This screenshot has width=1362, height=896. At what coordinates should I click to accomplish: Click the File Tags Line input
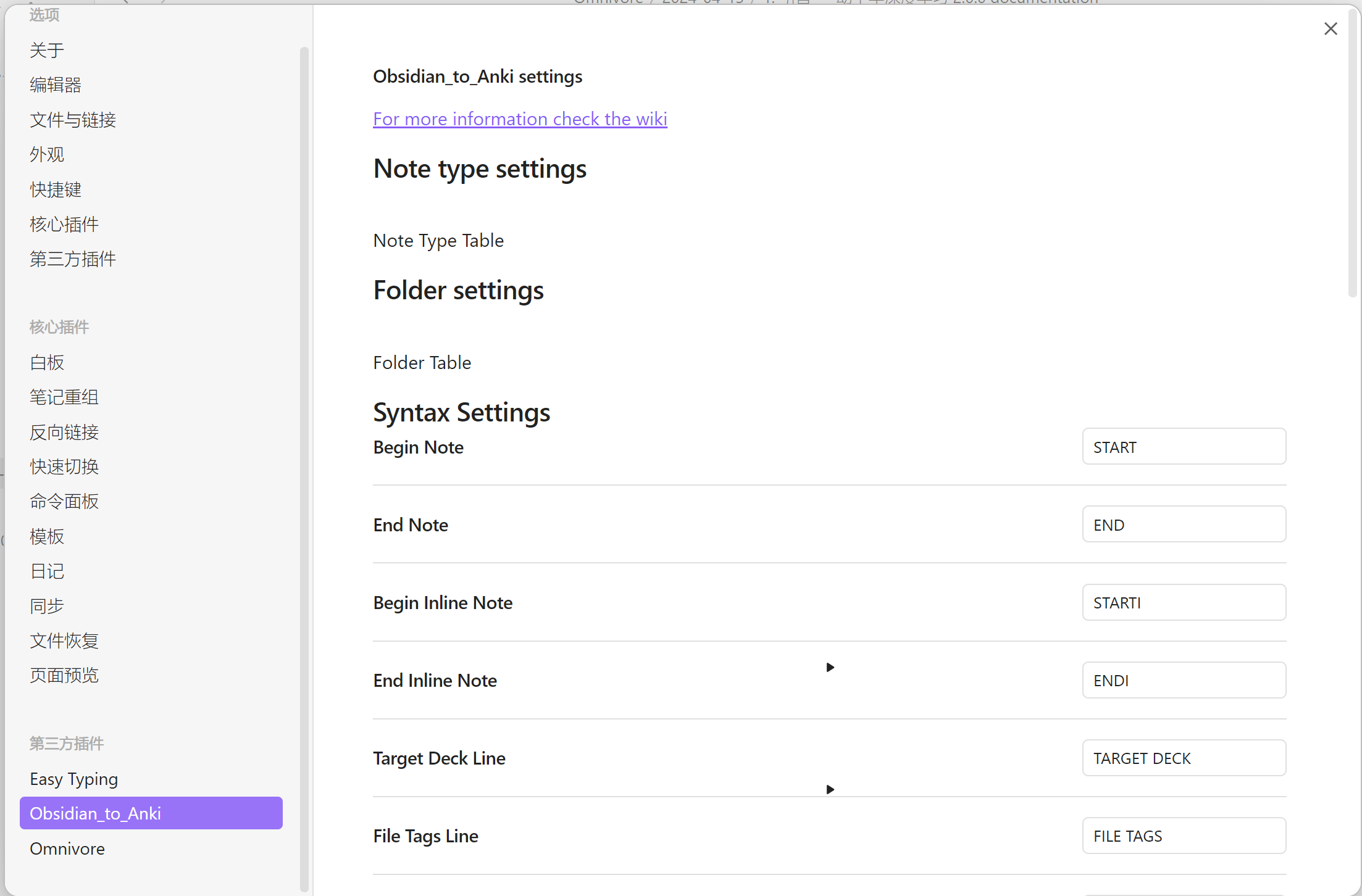[x=1184, y=836]
